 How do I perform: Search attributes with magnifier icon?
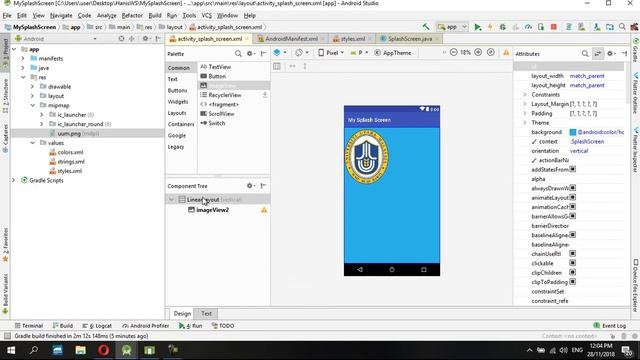[585, 53]
